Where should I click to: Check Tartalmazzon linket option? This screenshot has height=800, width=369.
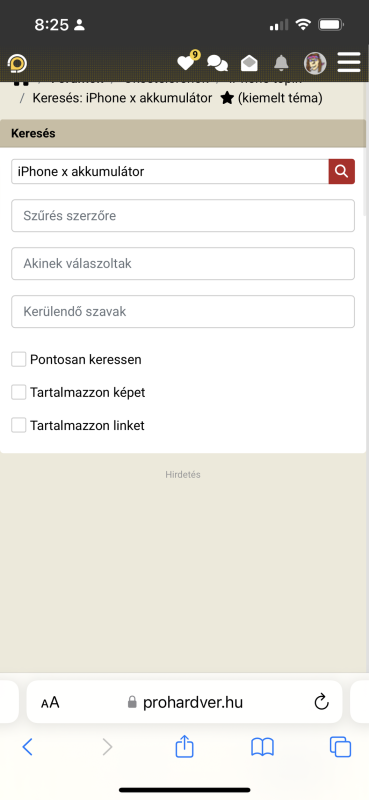19,425
